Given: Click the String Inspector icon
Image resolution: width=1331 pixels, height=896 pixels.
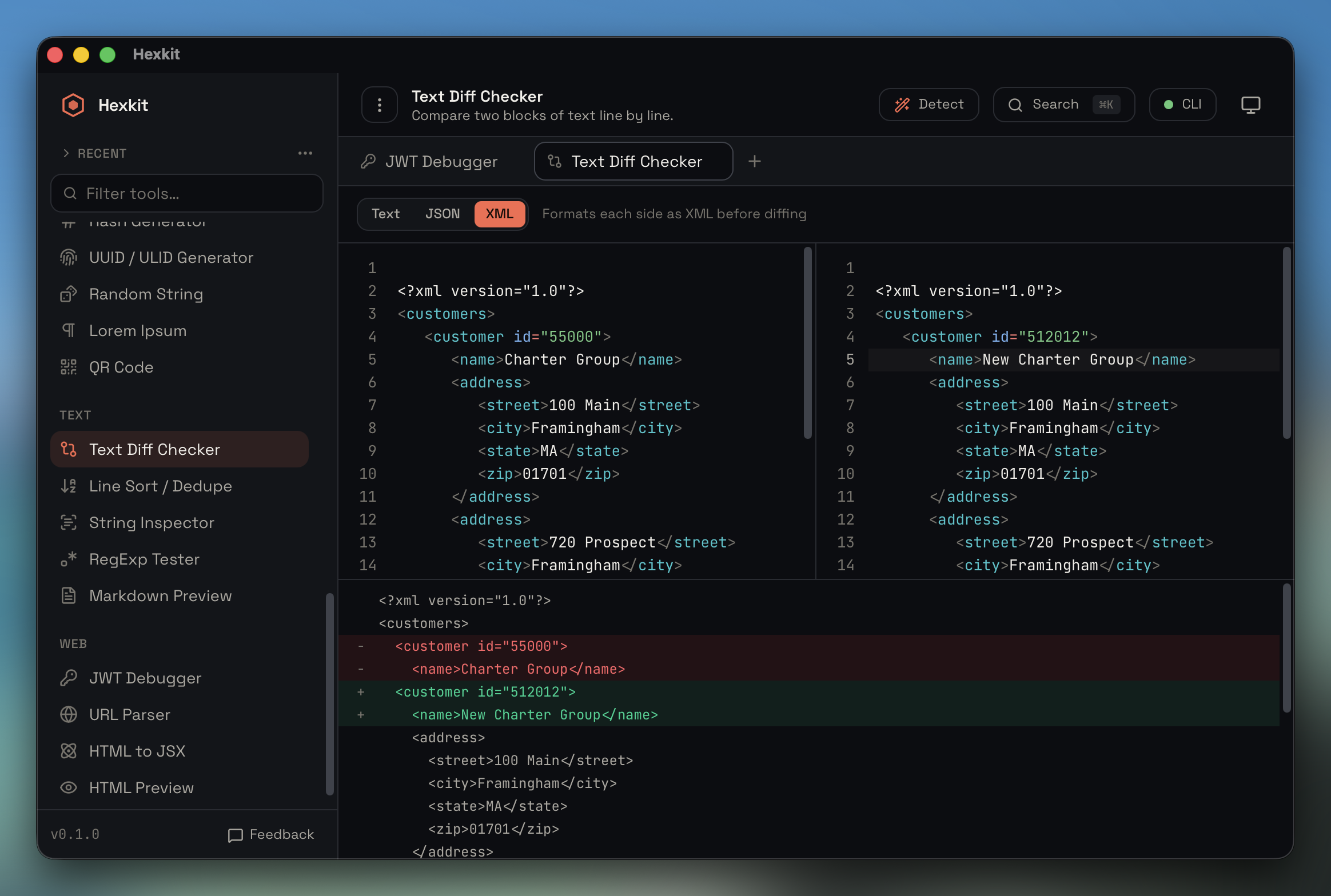Looking at the screenshot, I should tap(69, 523).
